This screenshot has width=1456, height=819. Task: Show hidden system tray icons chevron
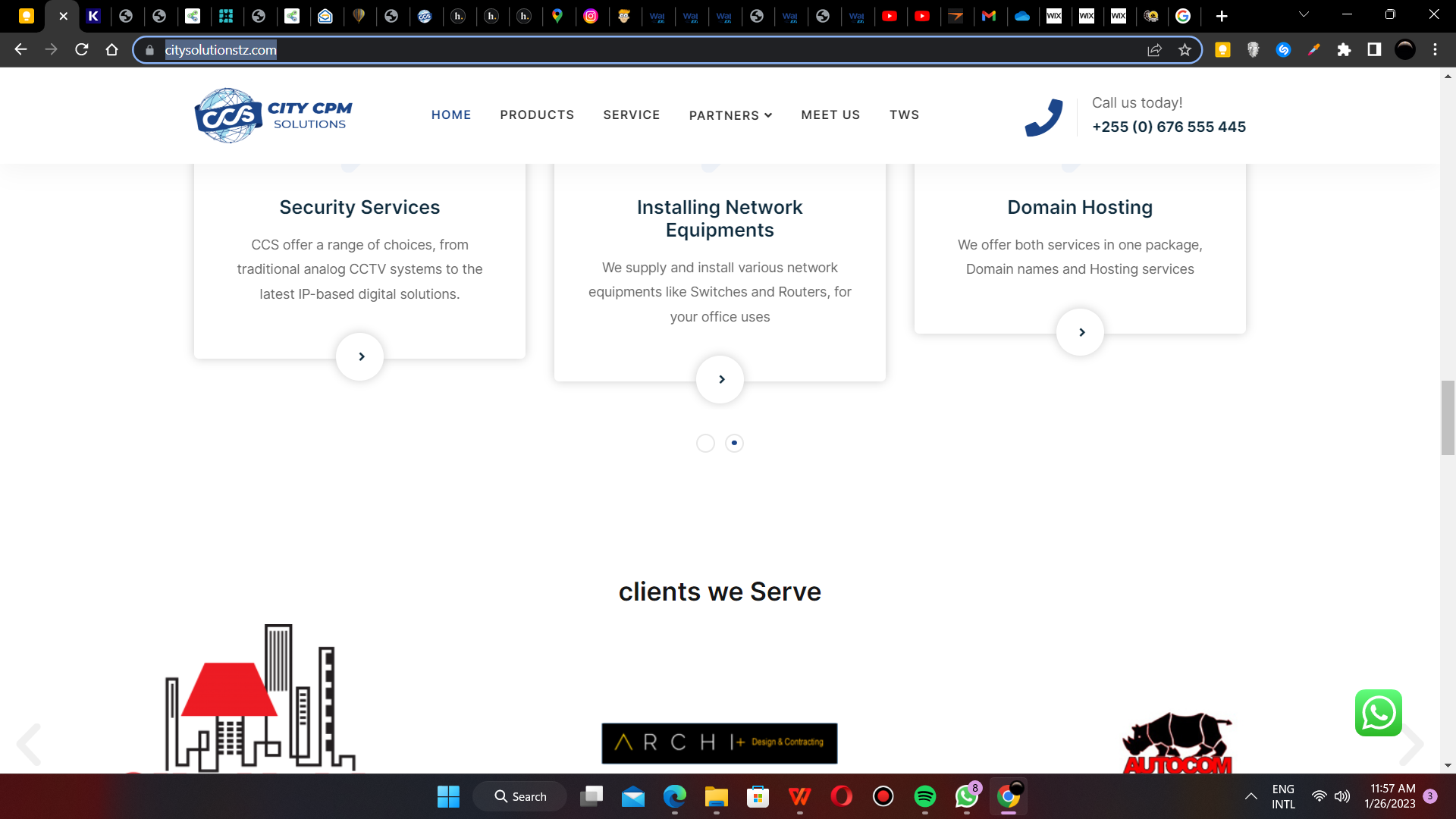pos(1251,796)
